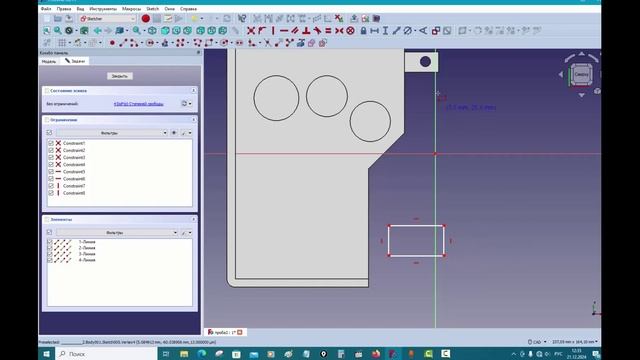Select 3-Линия in the elements list
The height and width of the screenshot is (360, 640).
tap(87, 254)
